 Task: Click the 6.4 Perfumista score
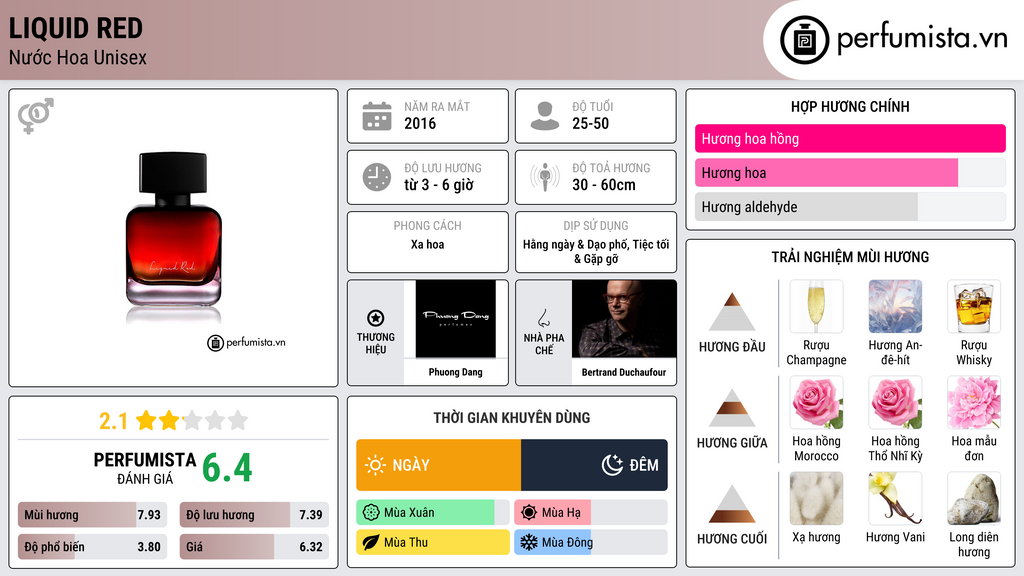coord(227,468)
